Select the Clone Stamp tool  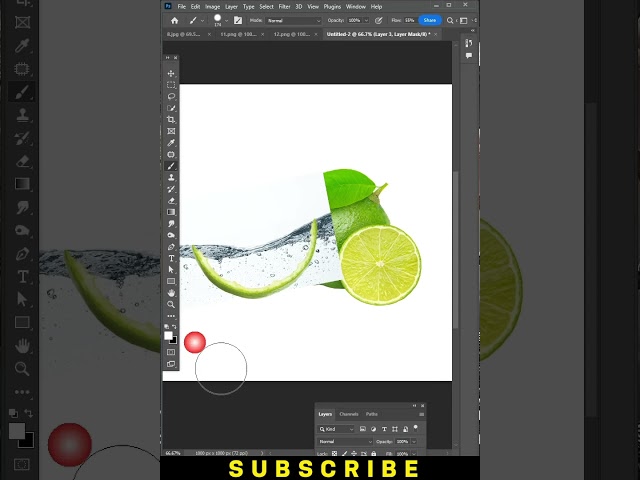171,178
